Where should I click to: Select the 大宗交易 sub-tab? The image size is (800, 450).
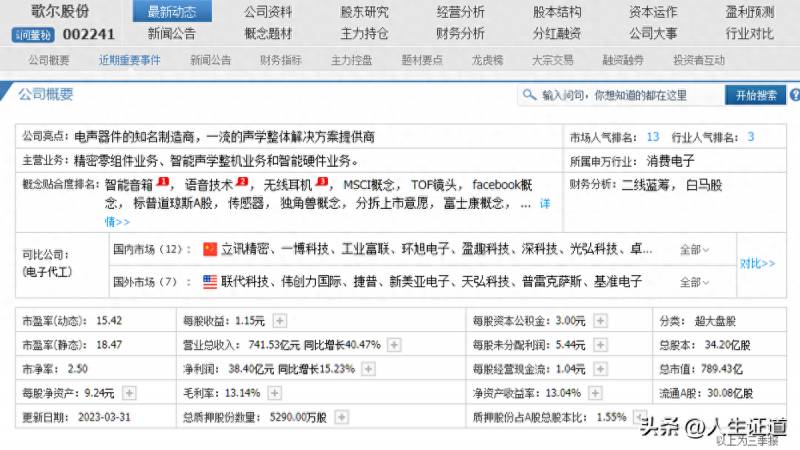[553, 60]
